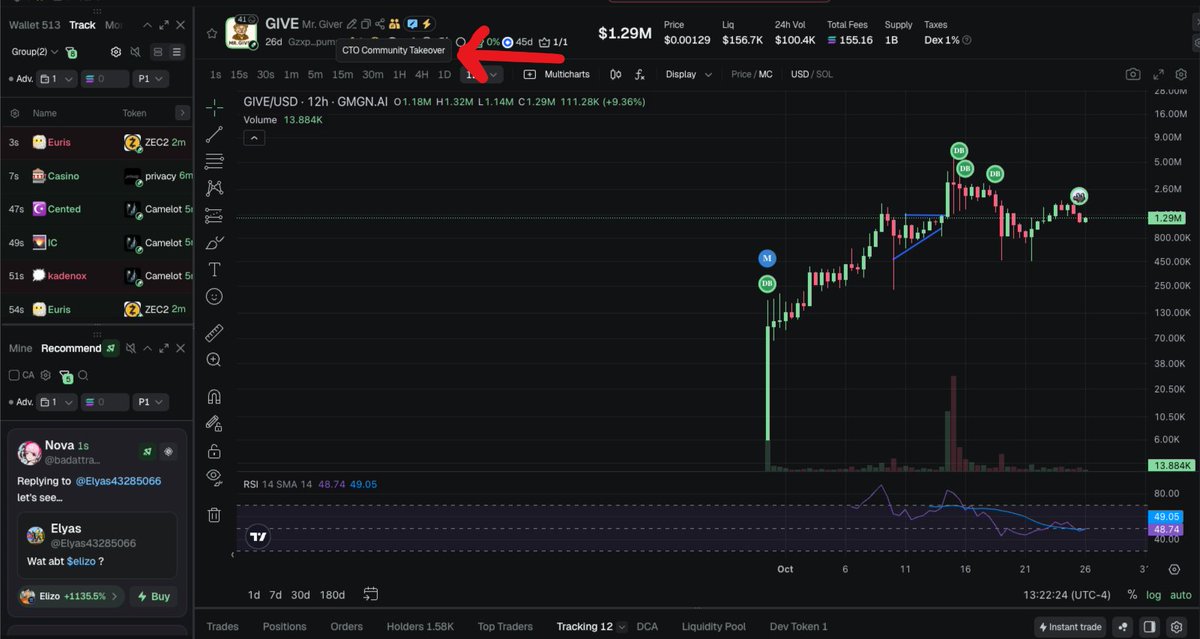
Task: Toggle currency between USD / SOL
Action: (811, 74)
